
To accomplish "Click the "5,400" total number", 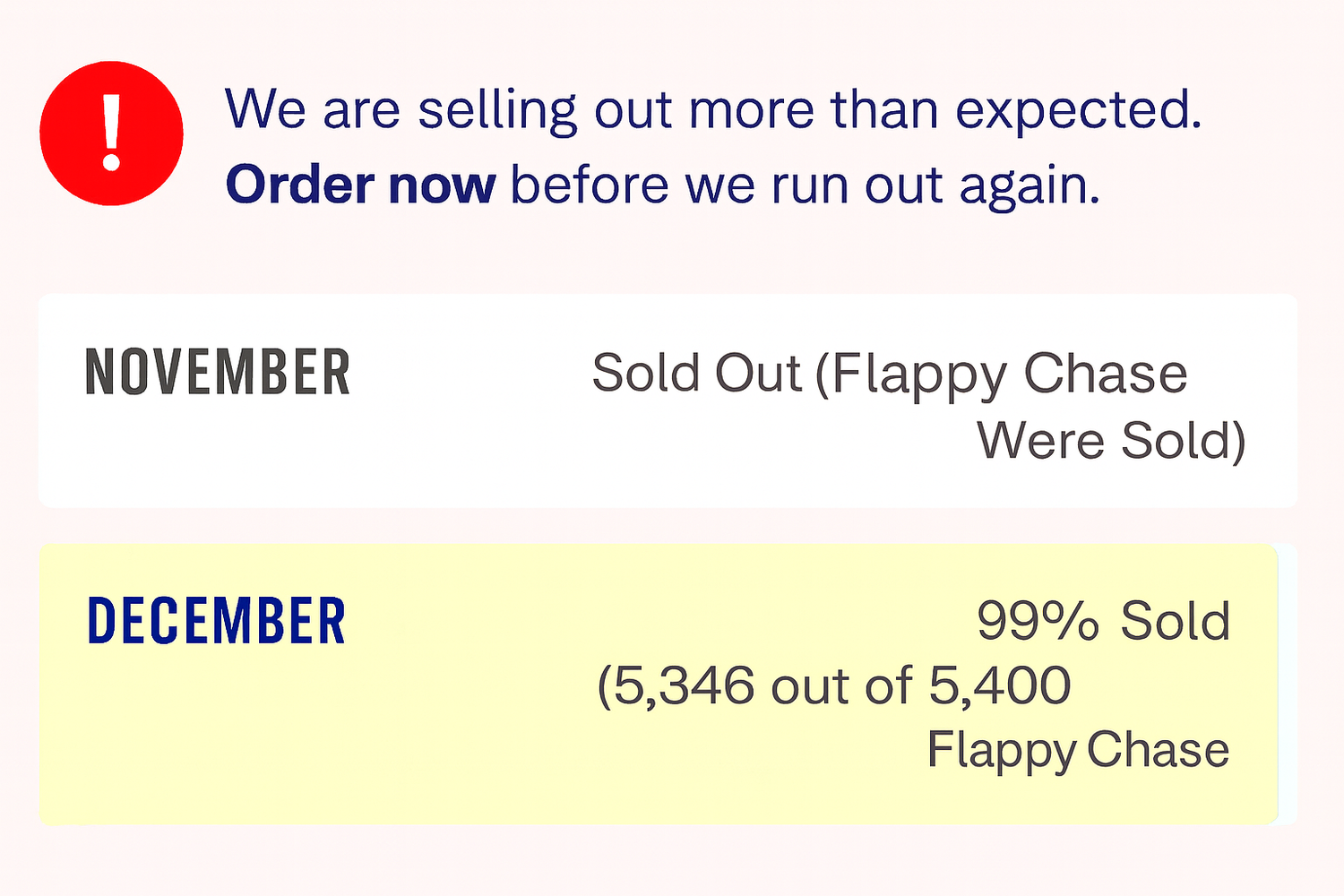I will (x=999, y=686).
